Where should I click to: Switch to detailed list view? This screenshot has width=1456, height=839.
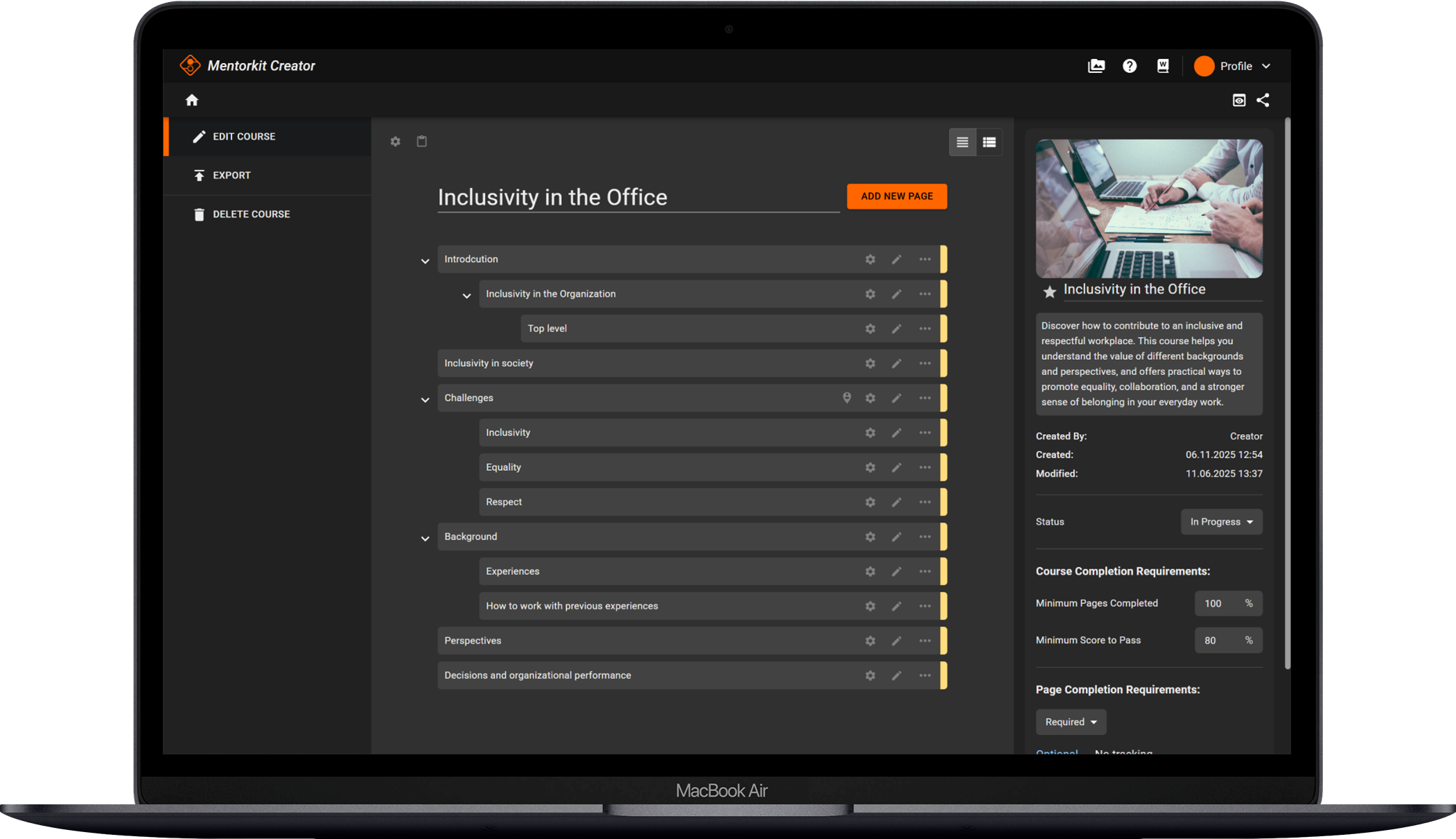click(x=989, y=142)
